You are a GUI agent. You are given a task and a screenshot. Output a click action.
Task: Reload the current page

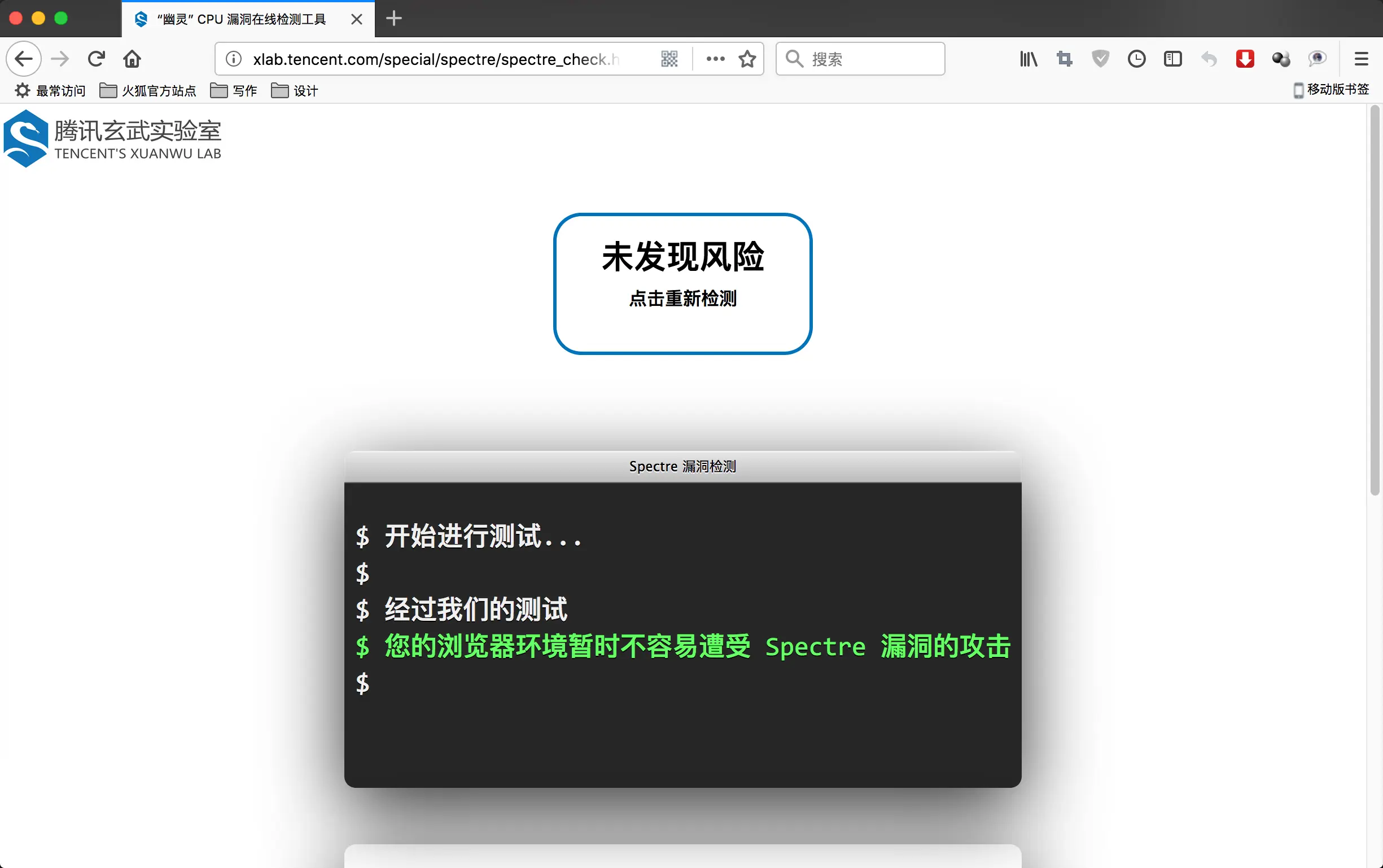pos(96,59)
